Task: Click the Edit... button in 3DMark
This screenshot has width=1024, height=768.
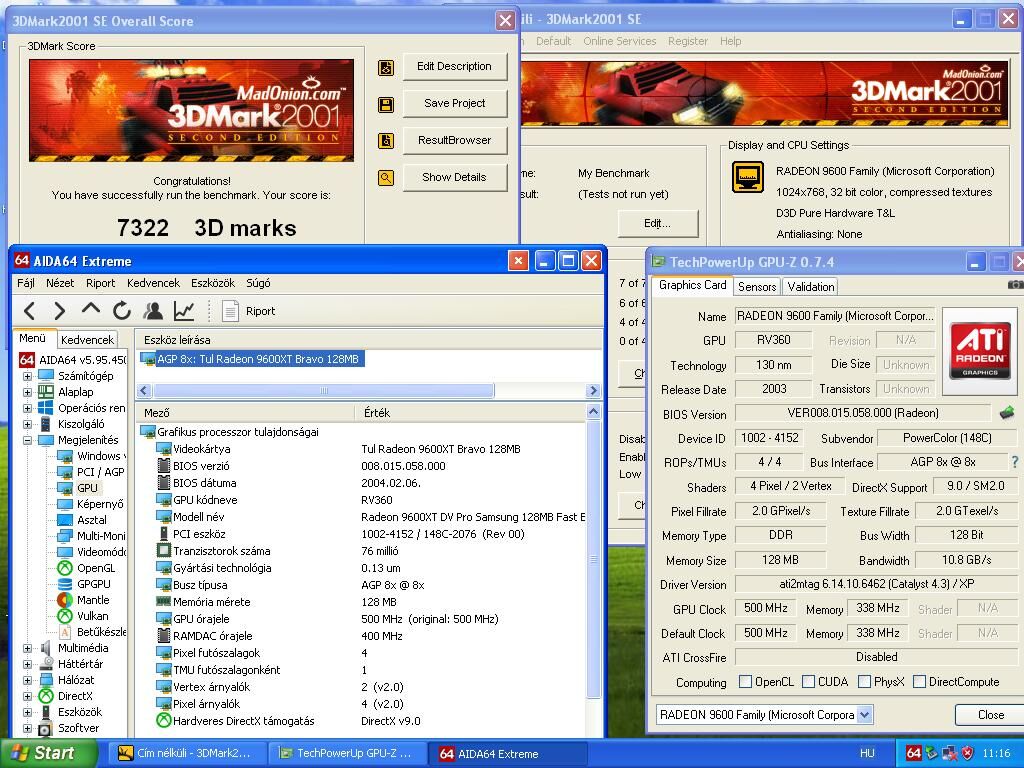Action: pyautogui.click(x=658, y=223)
